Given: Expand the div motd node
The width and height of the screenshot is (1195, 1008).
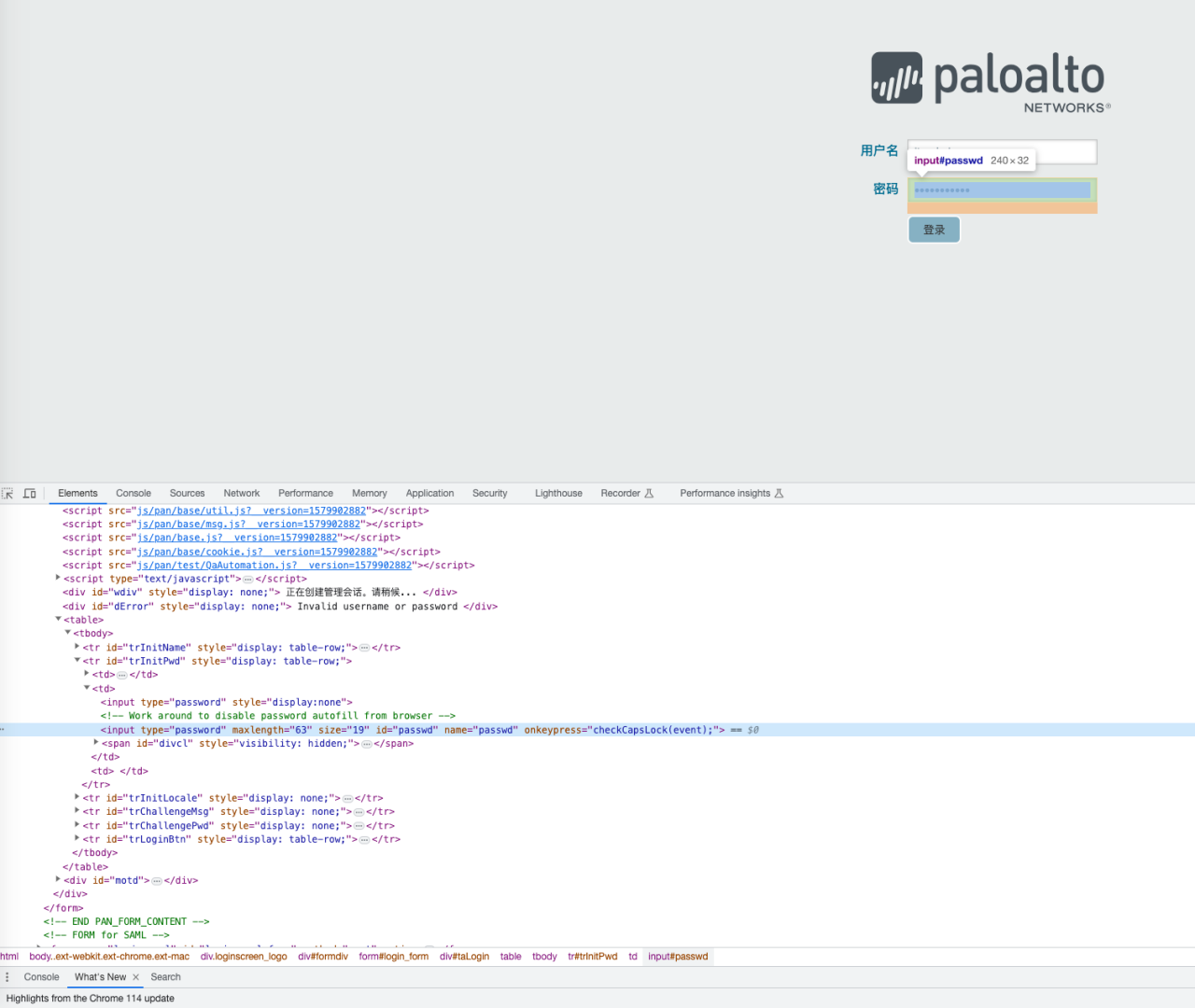Looking at the screenshot, I should coord(58,880).
